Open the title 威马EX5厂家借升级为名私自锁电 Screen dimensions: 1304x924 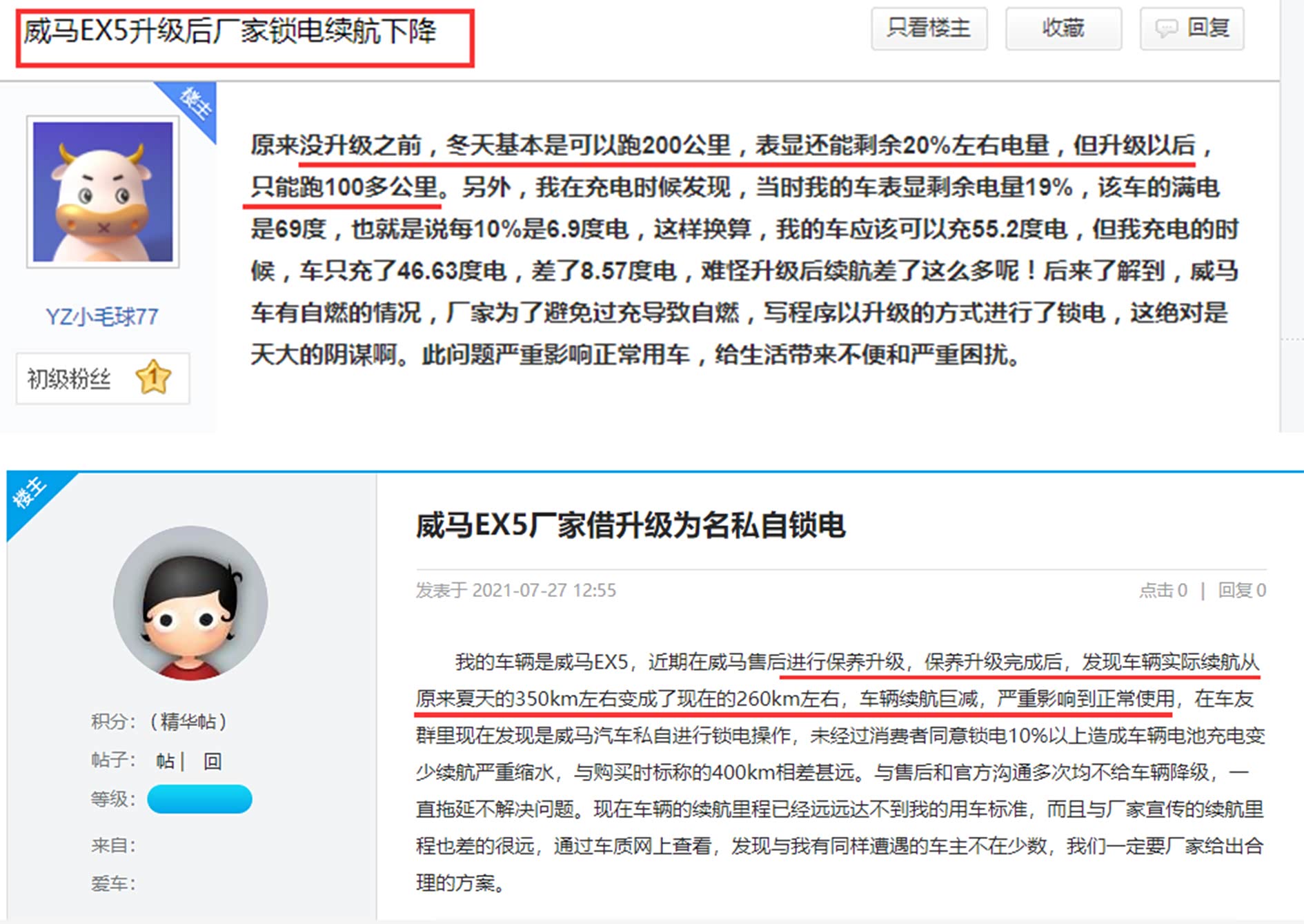[x=630, y=525]
